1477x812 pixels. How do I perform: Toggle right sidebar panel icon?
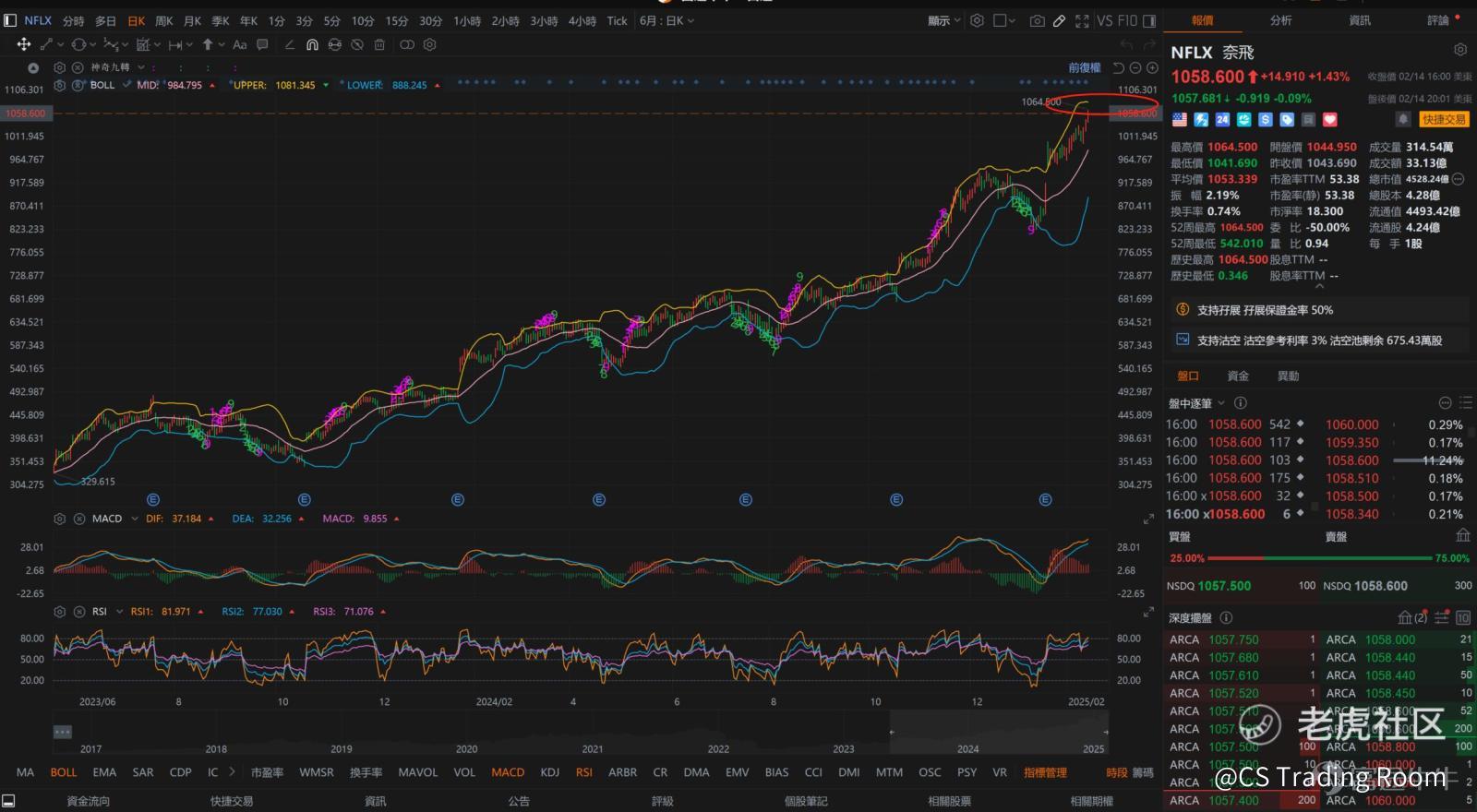pyautogui.click(x=1149, y=20)
